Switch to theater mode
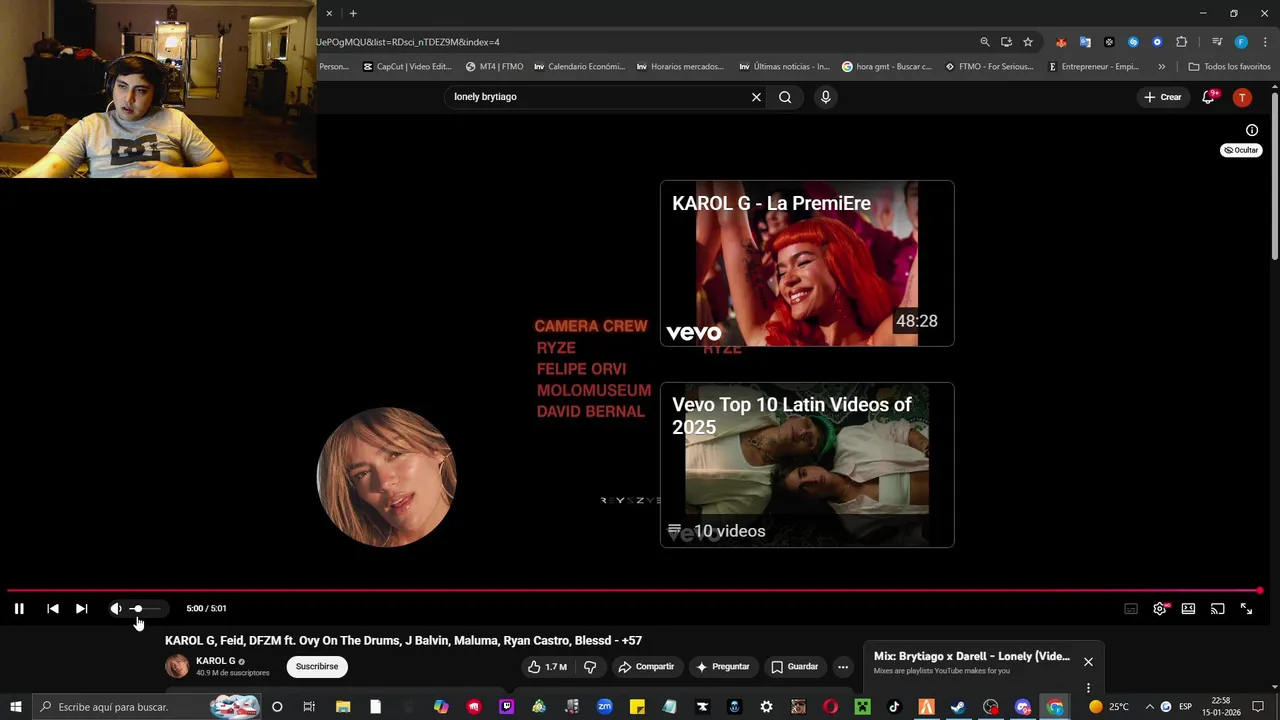The image size is (1280, 720). pyautogui.click(x=1188, y=608)
